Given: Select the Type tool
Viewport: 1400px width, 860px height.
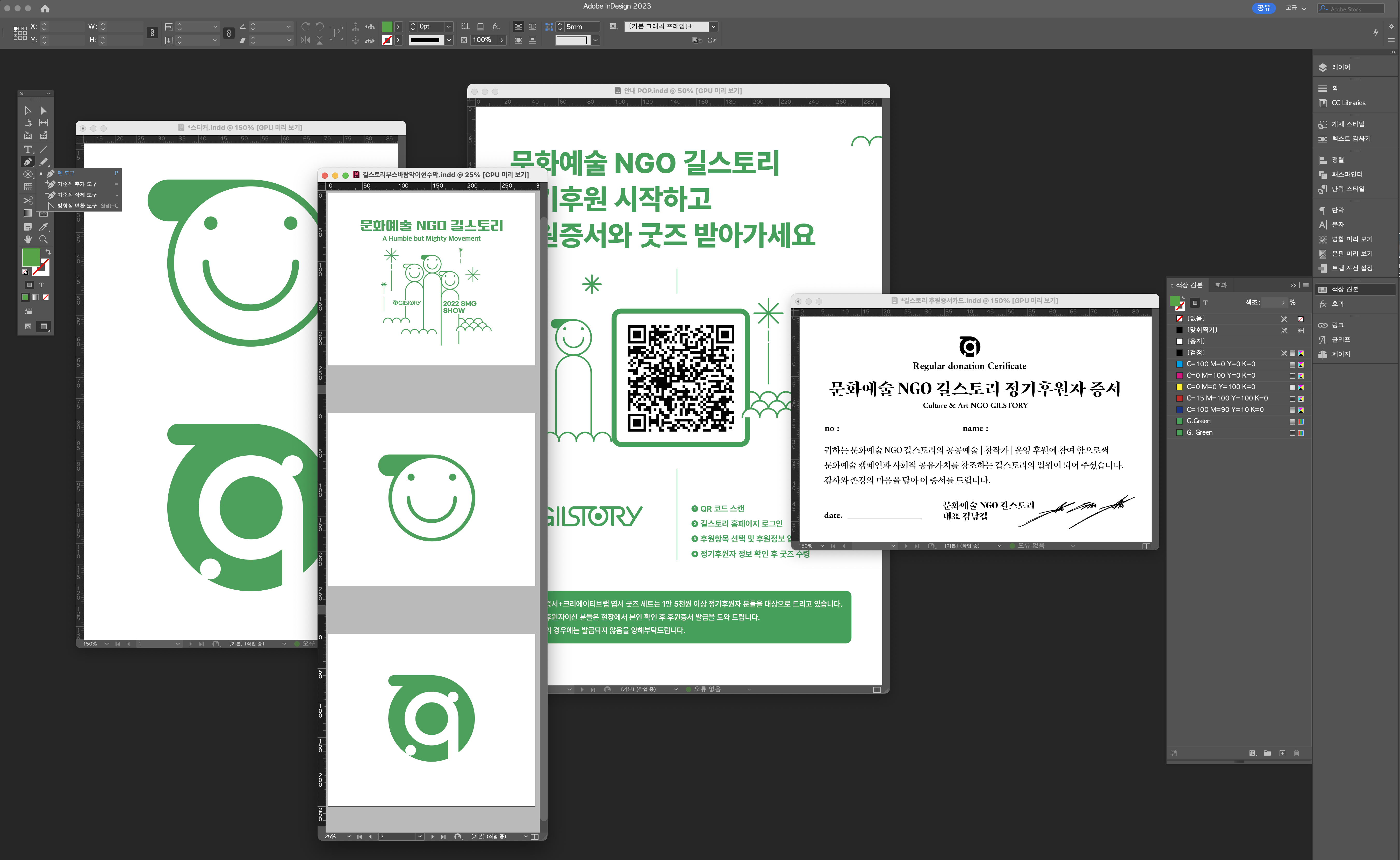Looking at the screenshot, I should (28, 149).
